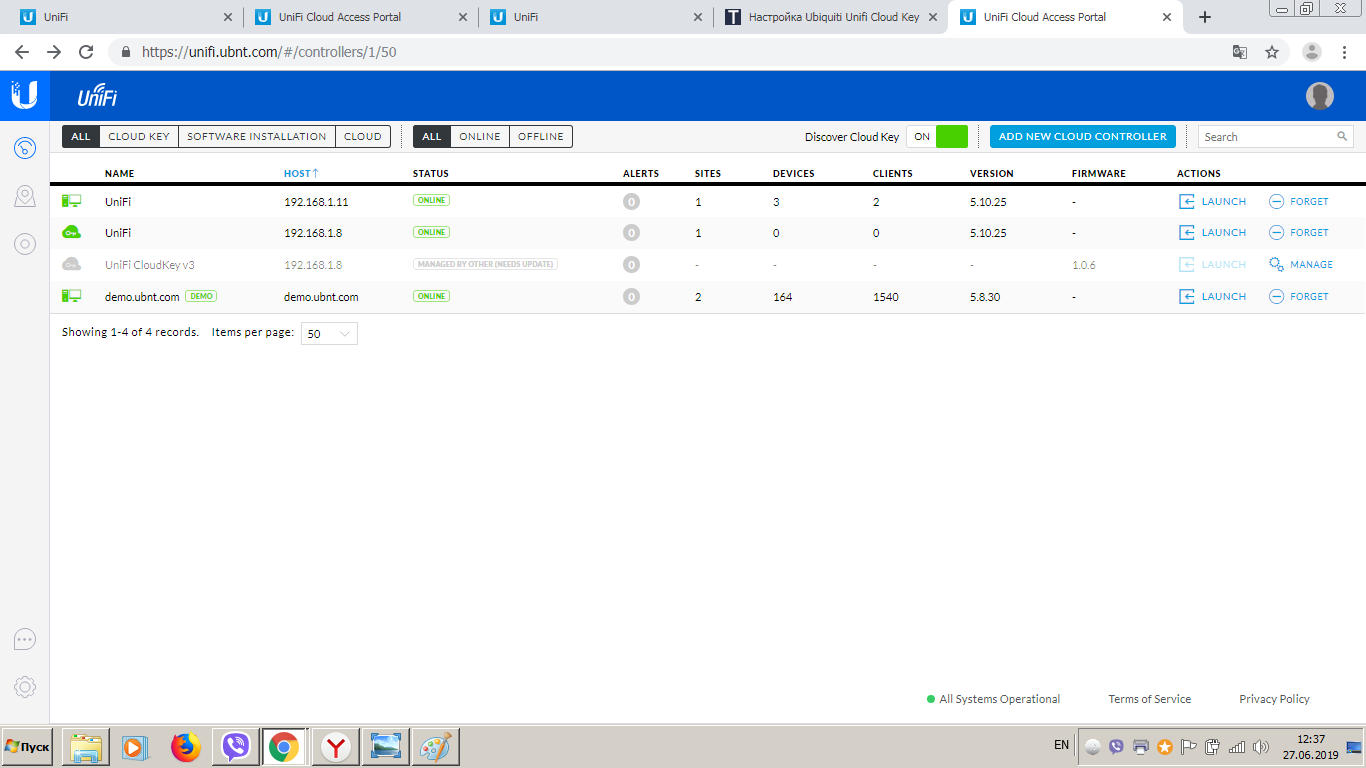Open the Privacy Policy link
The image size is (1366, 768).
coord(1274,699)
